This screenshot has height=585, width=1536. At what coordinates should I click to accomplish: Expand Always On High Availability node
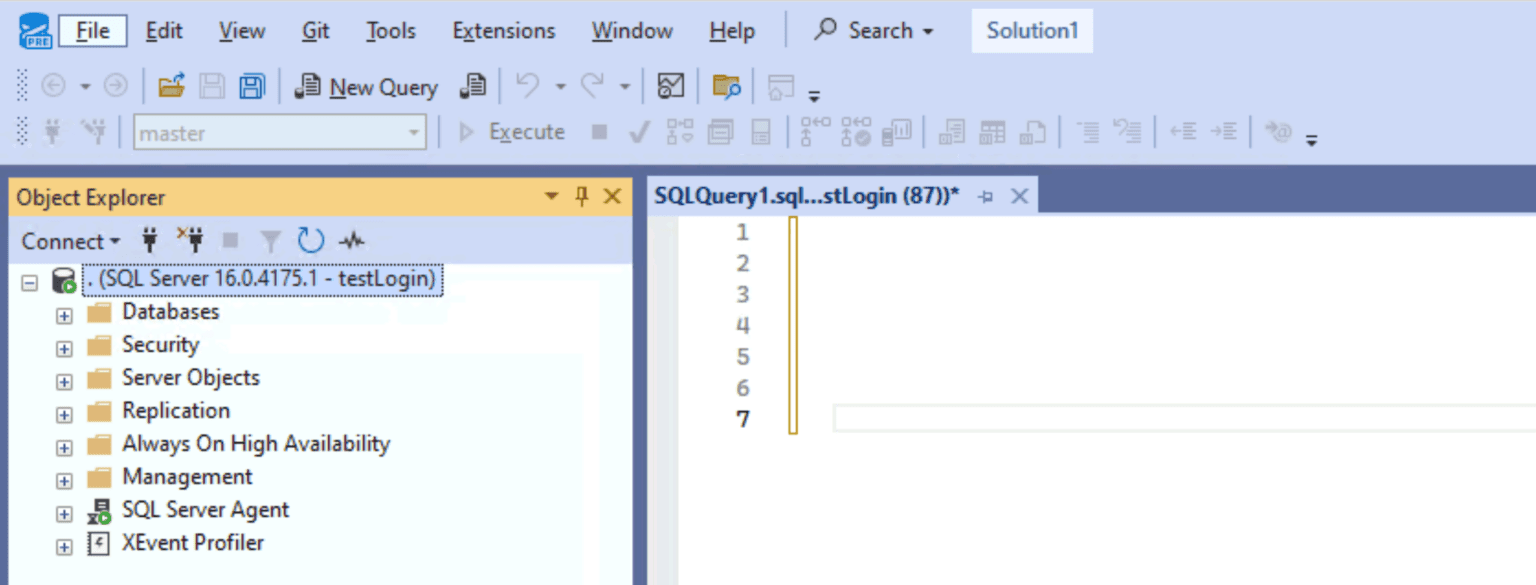click(x=64, y=448)
